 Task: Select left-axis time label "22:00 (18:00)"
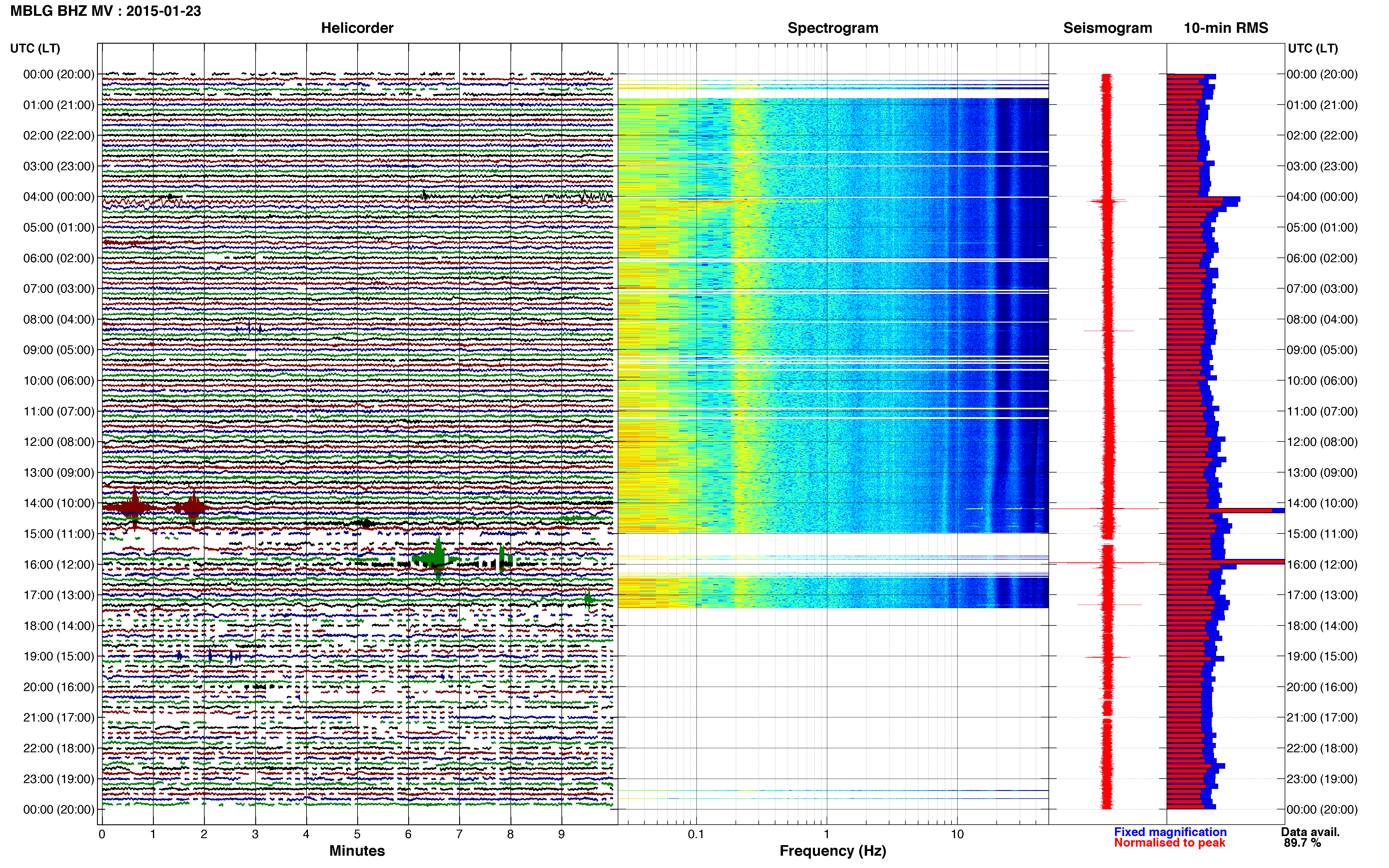[x=59, y=748]
